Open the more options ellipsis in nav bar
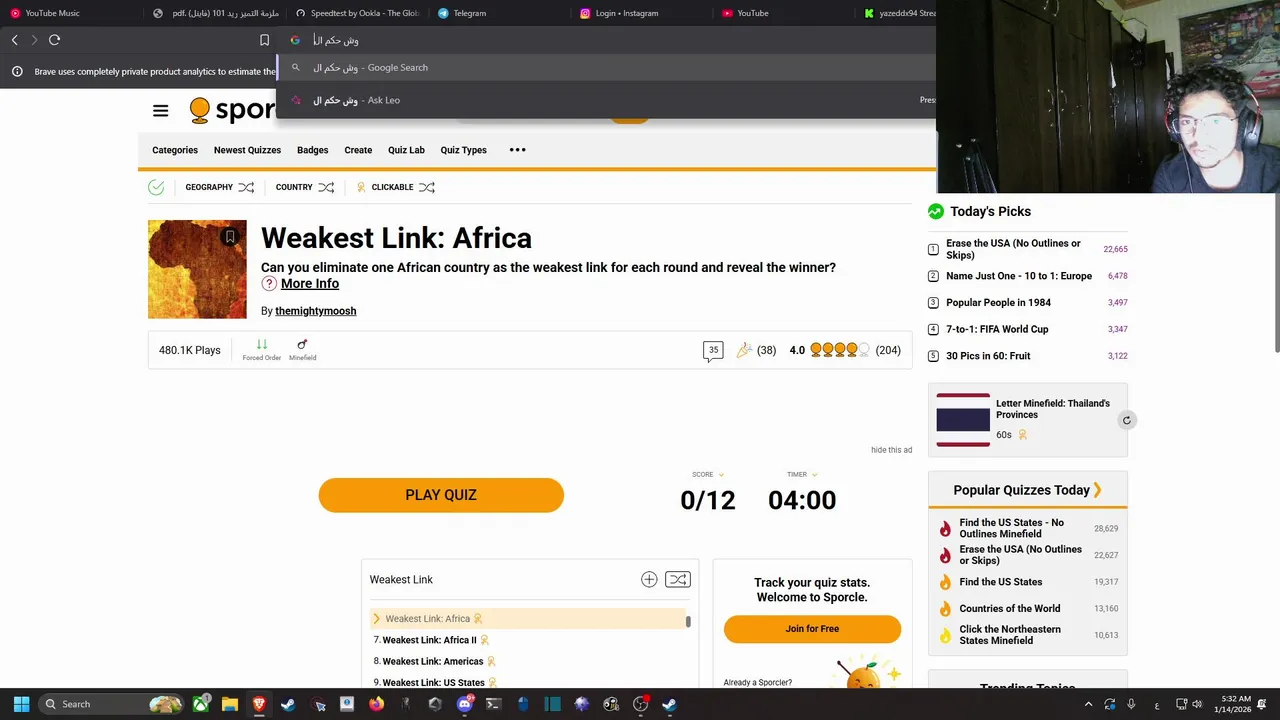1280x720 pixels. [x=517, y=150]
